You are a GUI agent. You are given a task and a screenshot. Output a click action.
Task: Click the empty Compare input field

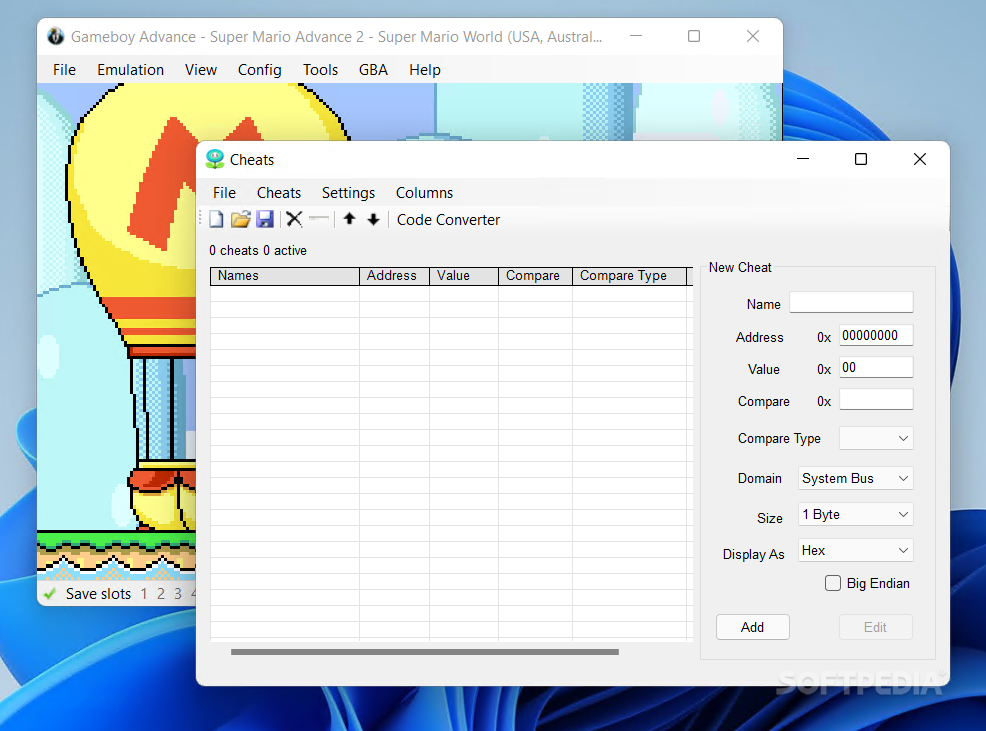(876, 399)
